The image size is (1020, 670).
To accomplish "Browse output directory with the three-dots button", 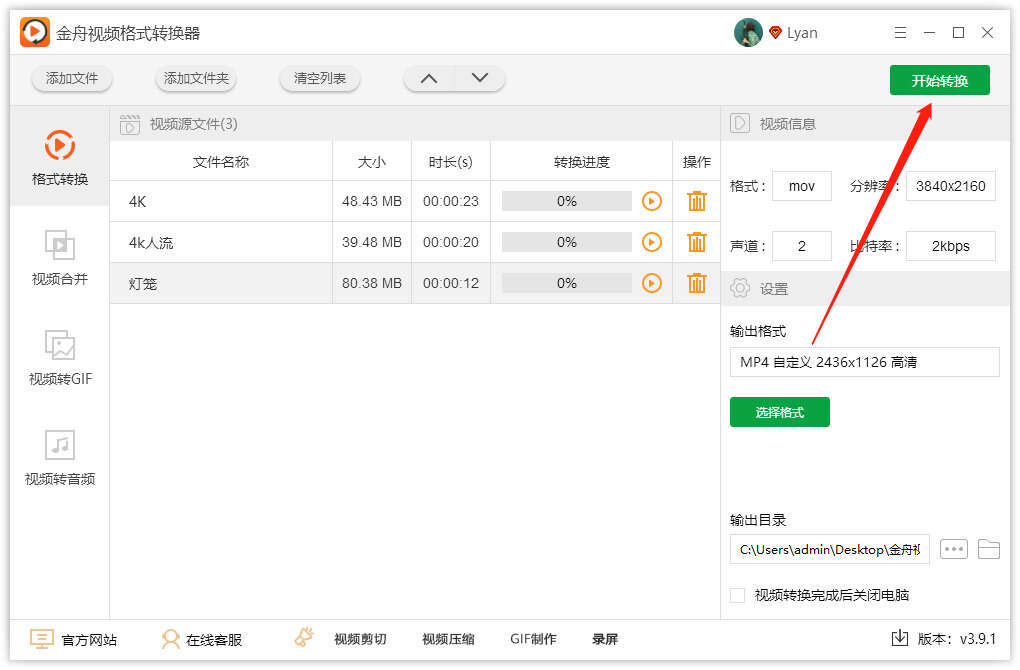I will [x=954, y=549].
